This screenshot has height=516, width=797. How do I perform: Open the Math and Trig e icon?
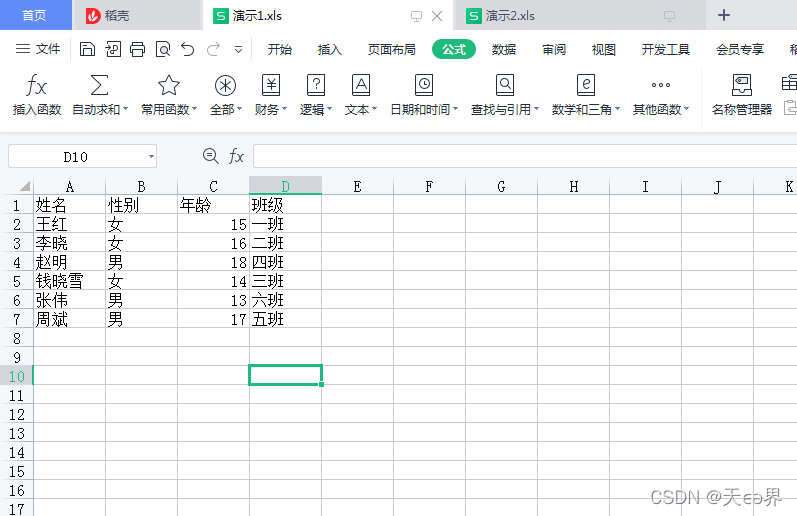click(x=586, y=85)
